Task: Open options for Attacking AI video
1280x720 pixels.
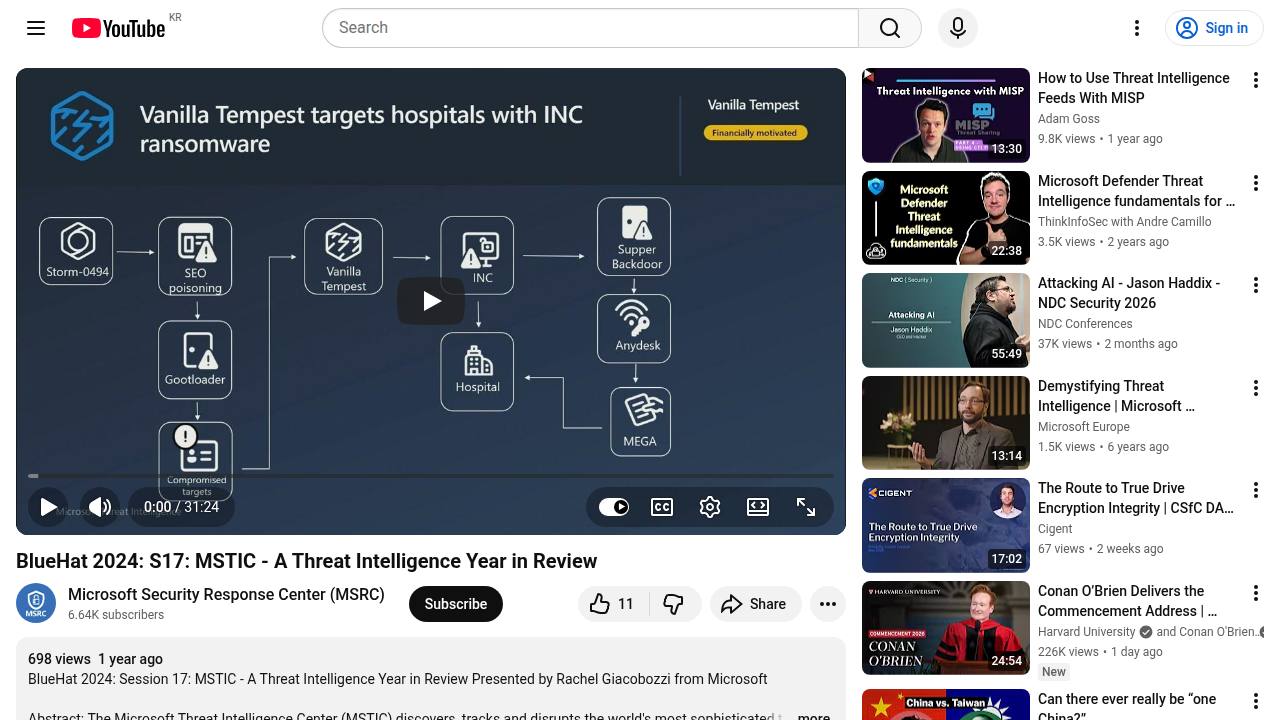Action: 1255,285
